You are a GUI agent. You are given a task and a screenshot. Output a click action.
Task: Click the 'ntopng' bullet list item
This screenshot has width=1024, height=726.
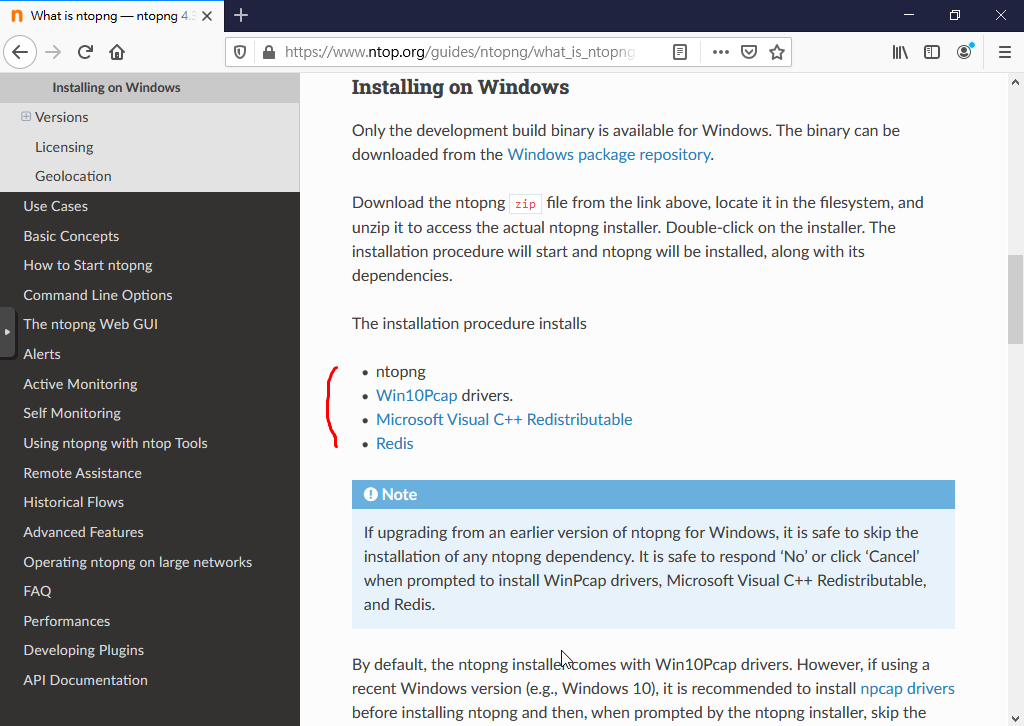click(400, 371)
